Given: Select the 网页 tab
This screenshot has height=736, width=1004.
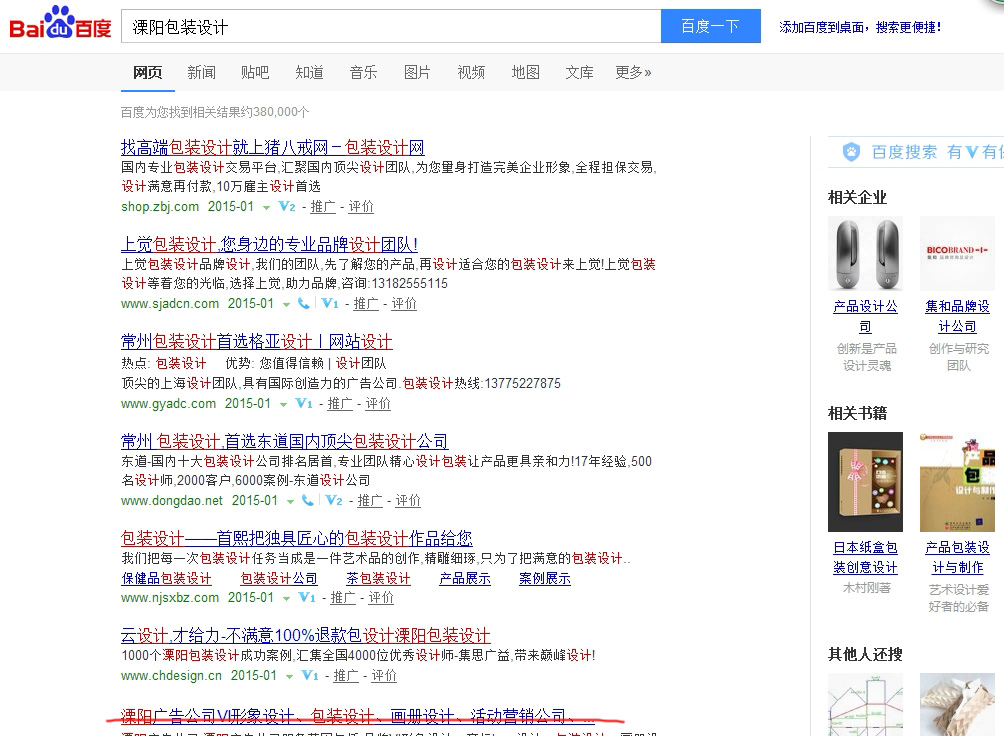Looking at the screenshot, I should (x=147, y=72).
